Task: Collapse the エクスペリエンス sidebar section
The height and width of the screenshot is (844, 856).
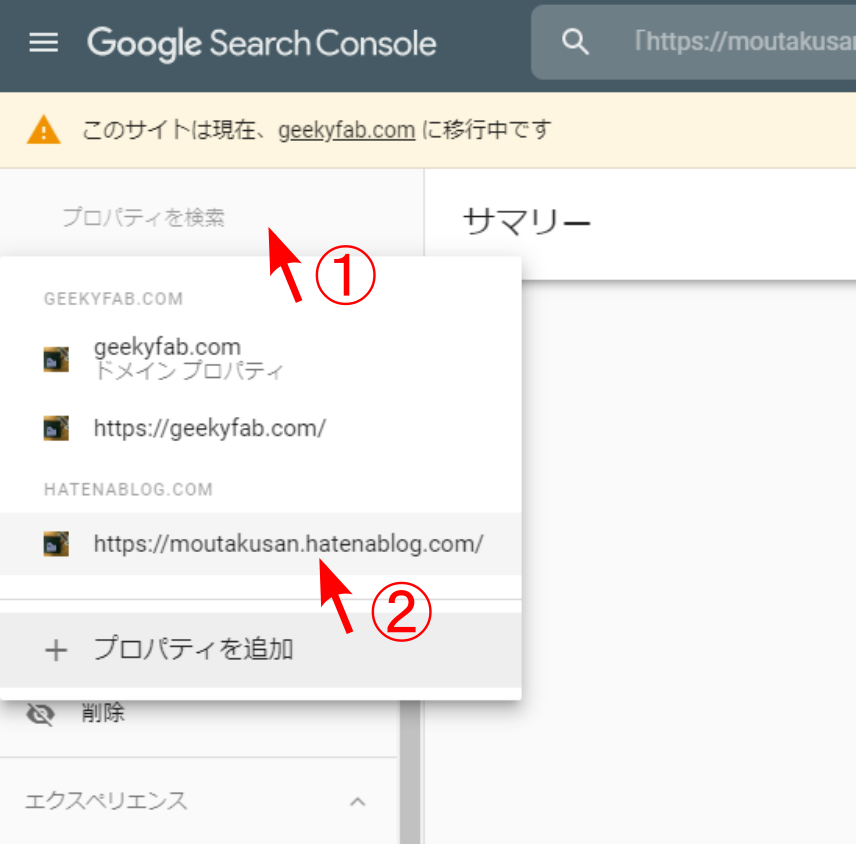Action: point(358,801)
